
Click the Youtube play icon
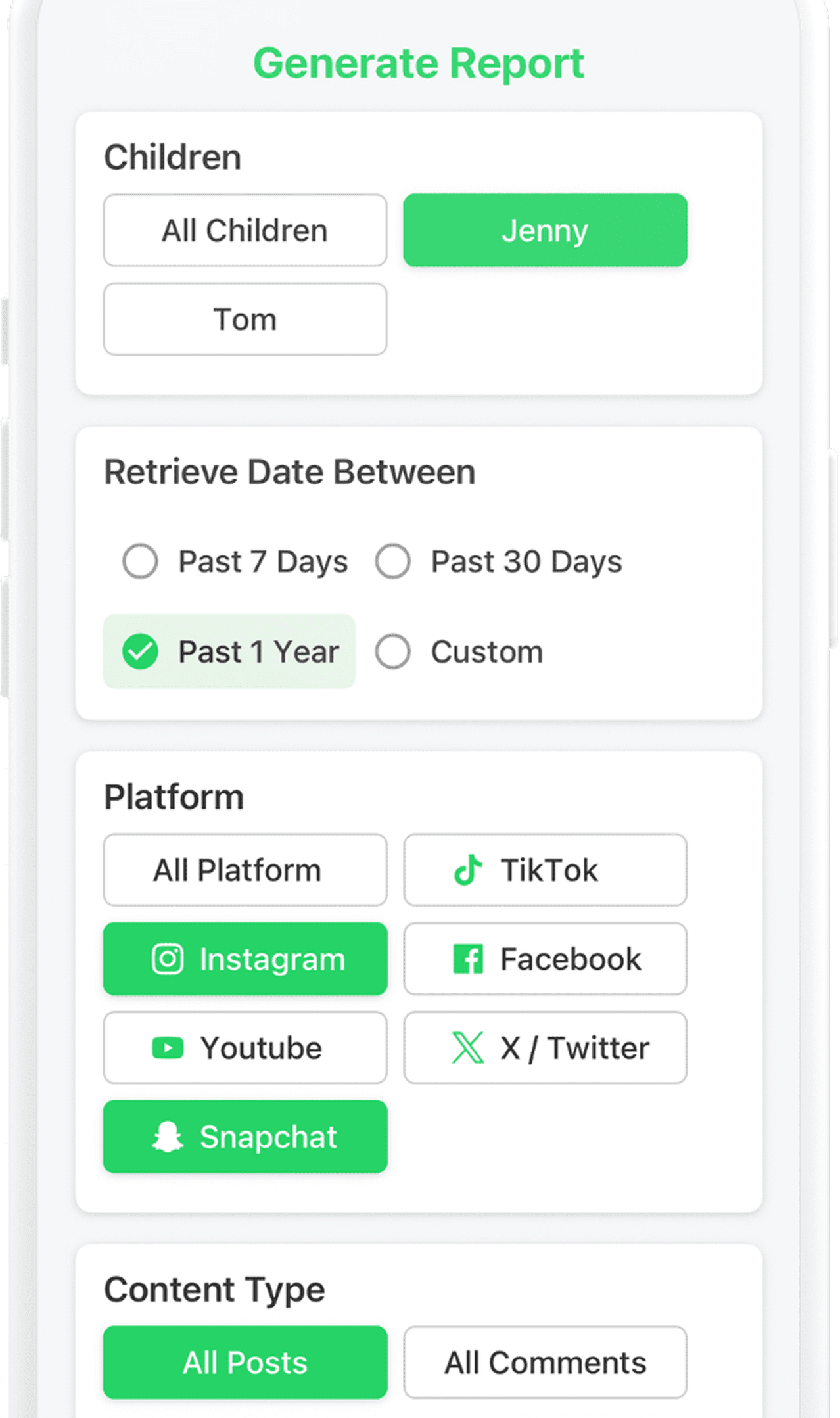pyautogui.click(x=168, y=1047)
